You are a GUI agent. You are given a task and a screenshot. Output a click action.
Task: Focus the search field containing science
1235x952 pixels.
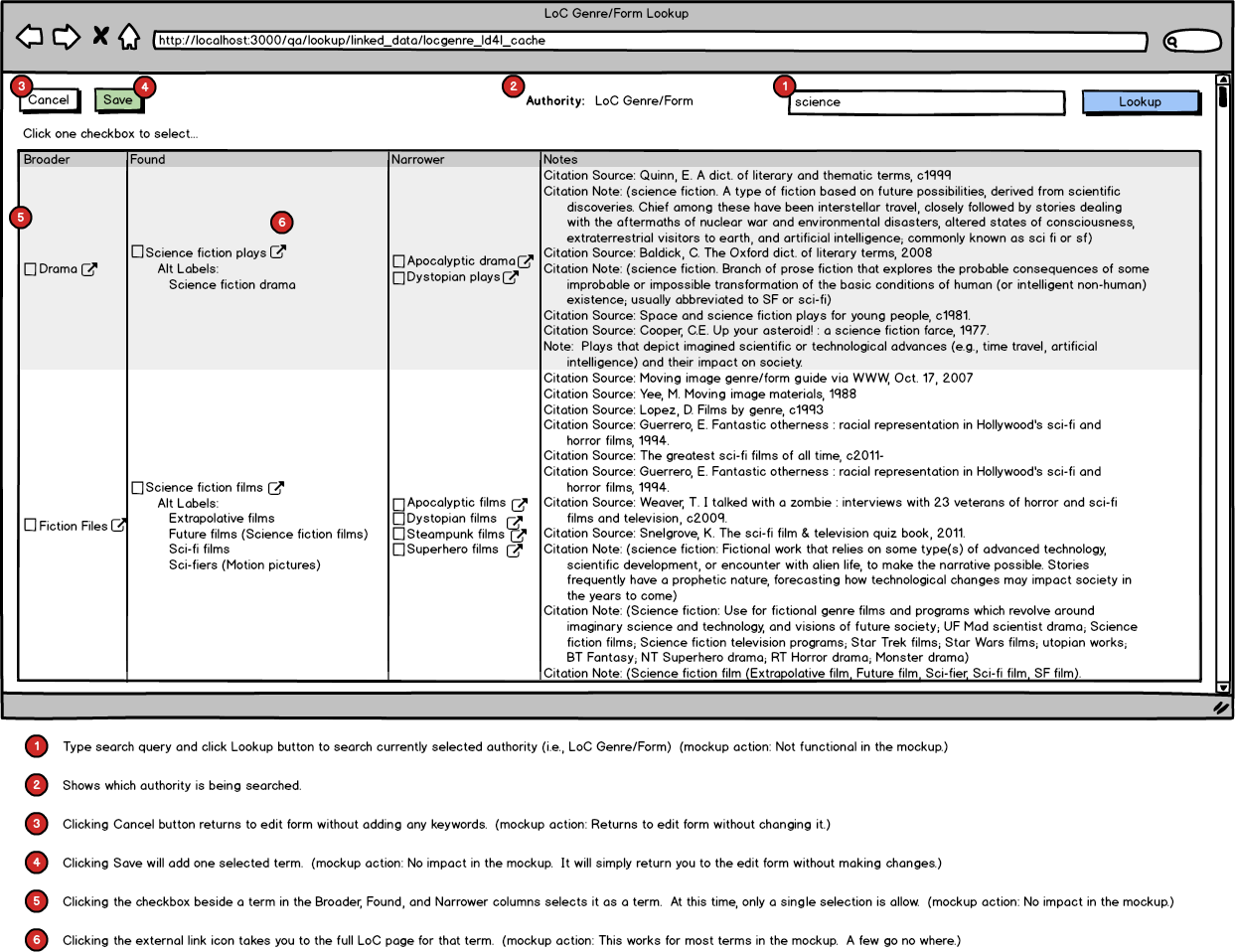point(927,101)
